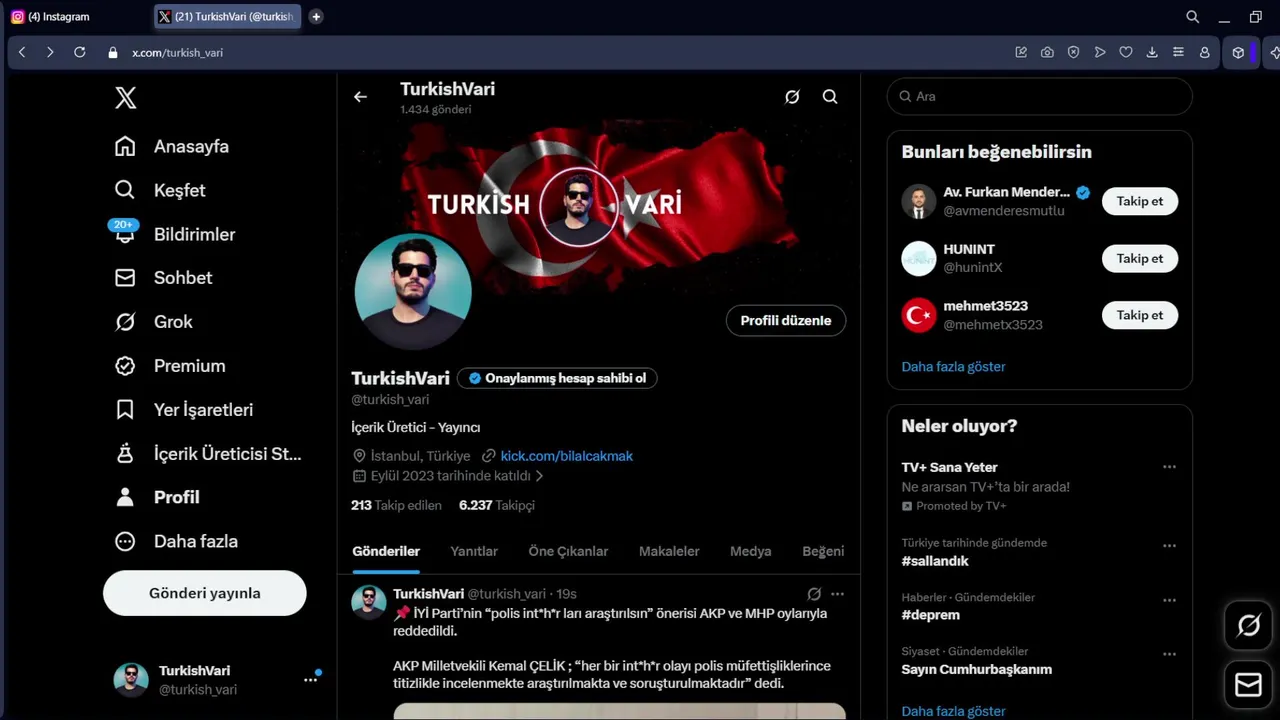Open İçerik Üreticisi studio entry
This screenshot has height=720, width=1280.
(x=207, y=454)
